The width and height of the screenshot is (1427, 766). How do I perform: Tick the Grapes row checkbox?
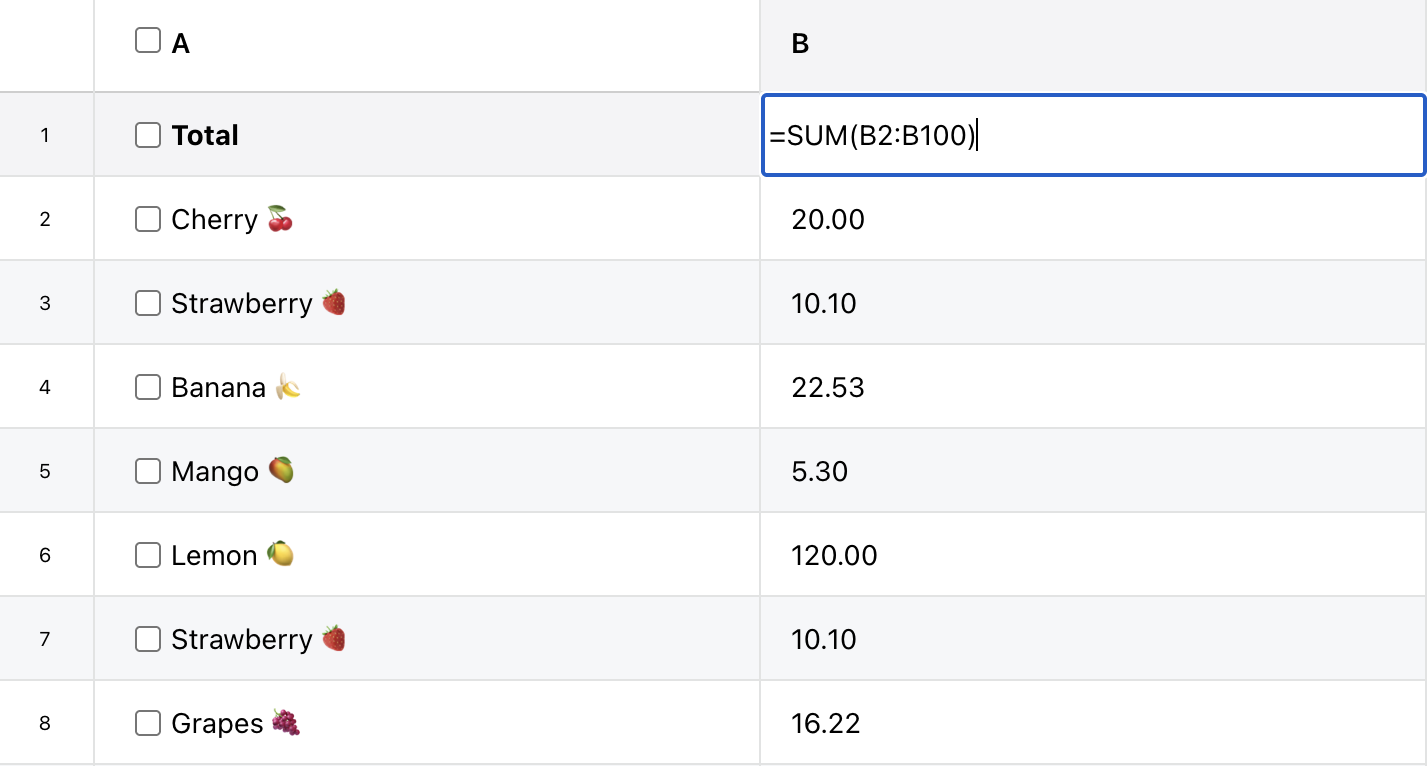pos(148,723)
